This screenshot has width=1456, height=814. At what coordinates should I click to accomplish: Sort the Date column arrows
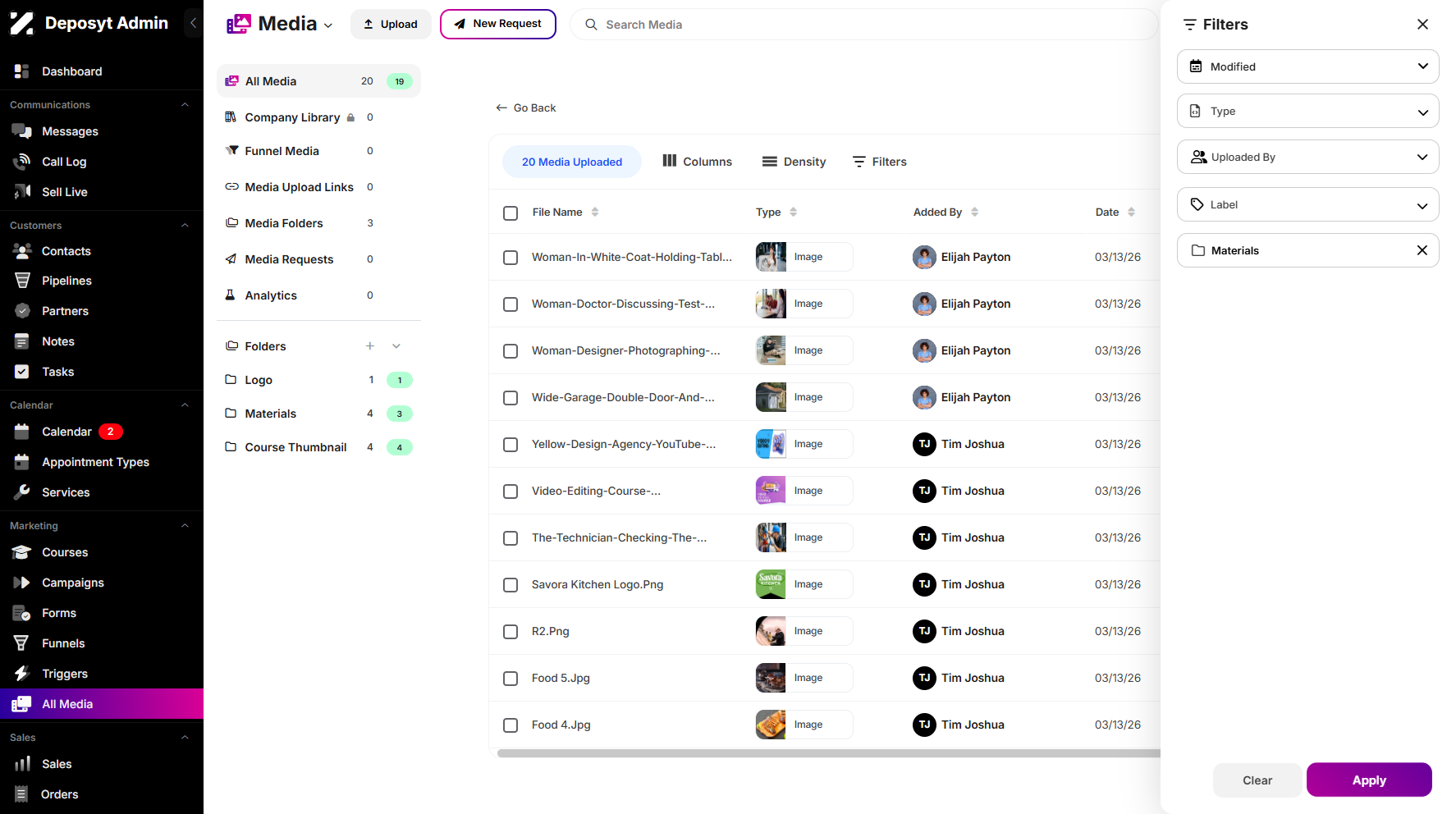1132,212
